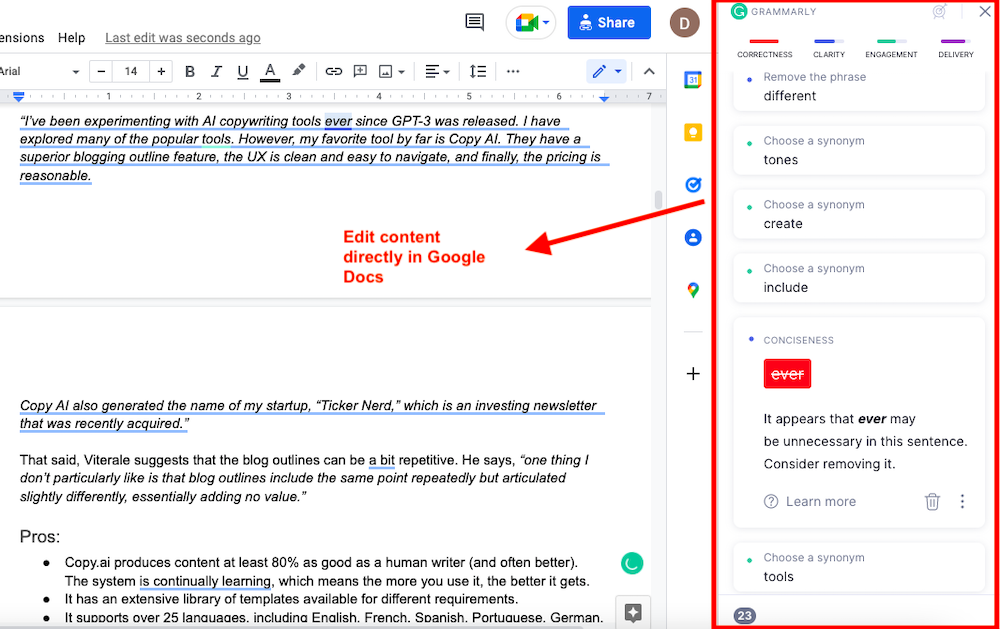Viewport: 1000px width, 629px height.
Task: Open the Arial font dropdown
Action: 40,71
